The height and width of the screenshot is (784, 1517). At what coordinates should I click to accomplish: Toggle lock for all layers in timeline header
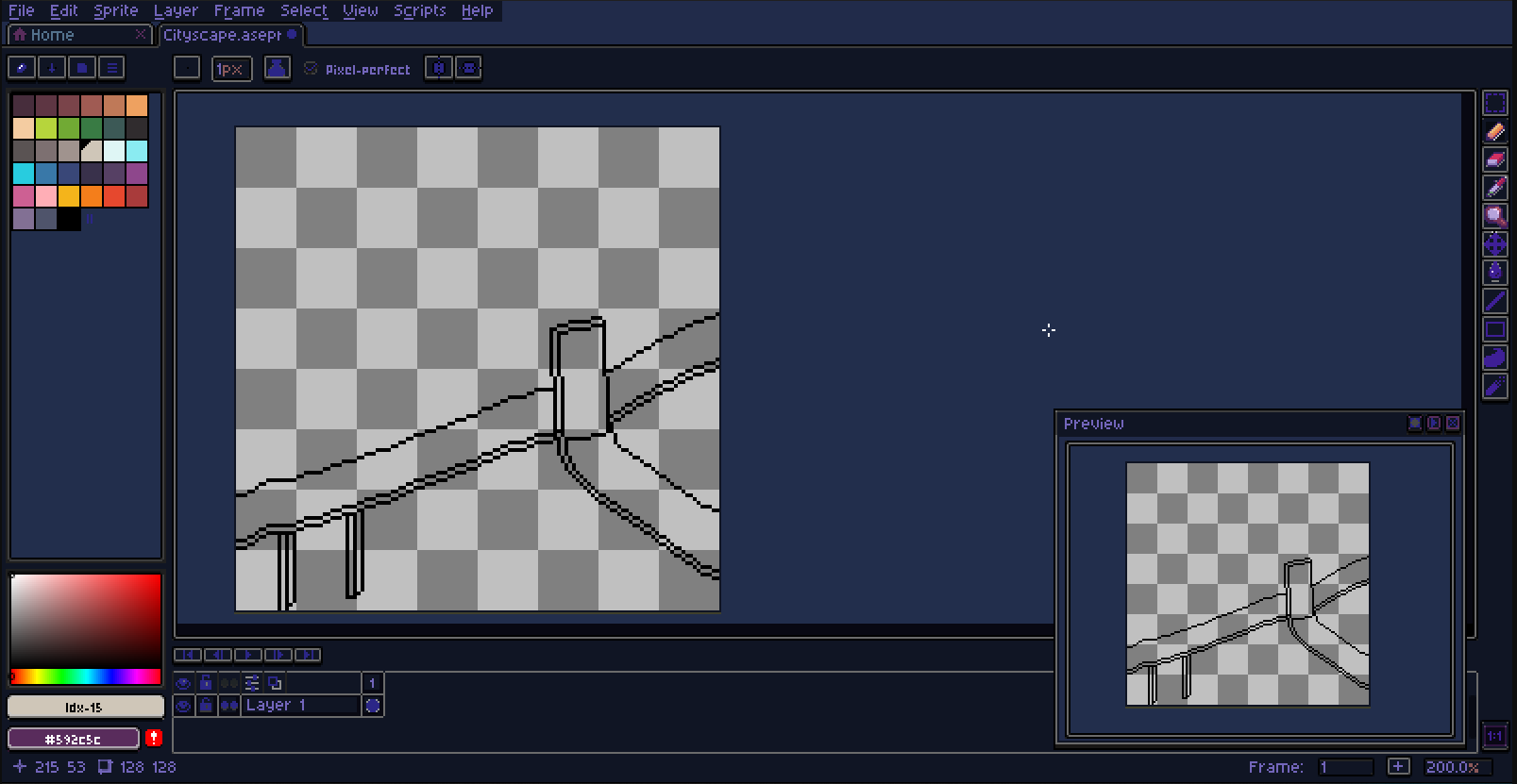[x=206, y=682]
